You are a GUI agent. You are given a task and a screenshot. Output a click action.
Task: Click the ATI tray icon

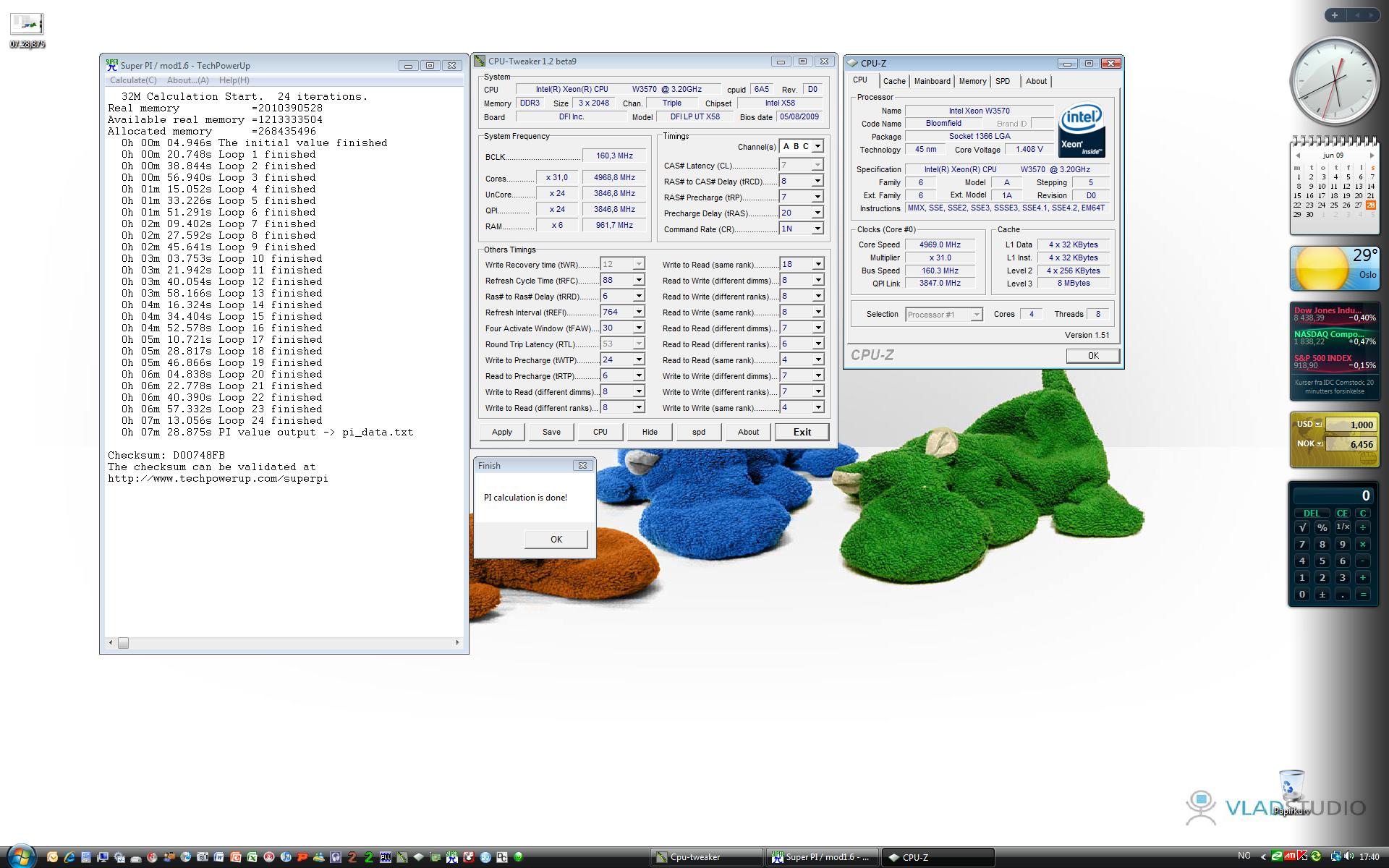point(1290,856)
